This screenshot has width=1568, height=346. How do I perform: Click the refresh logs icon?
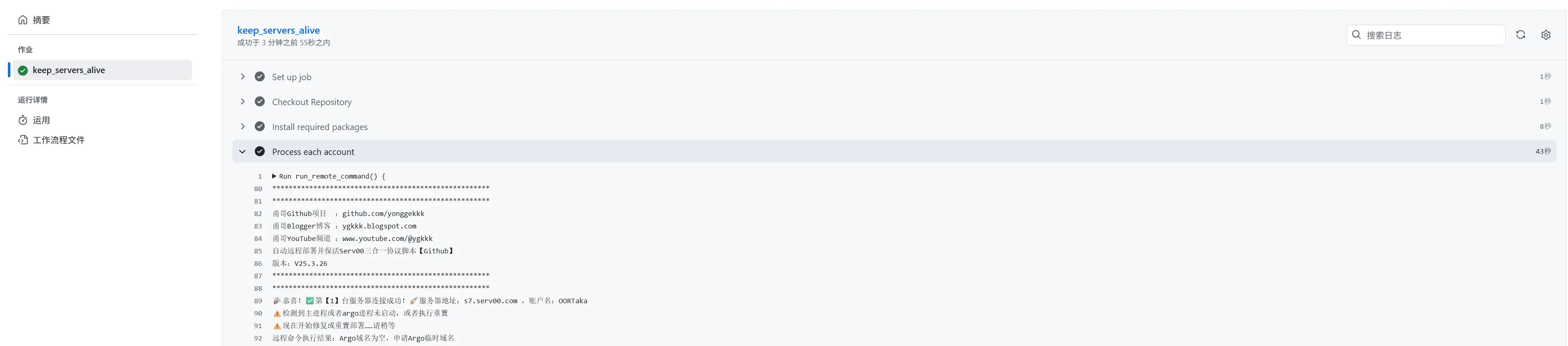(x=1521, y=35)
